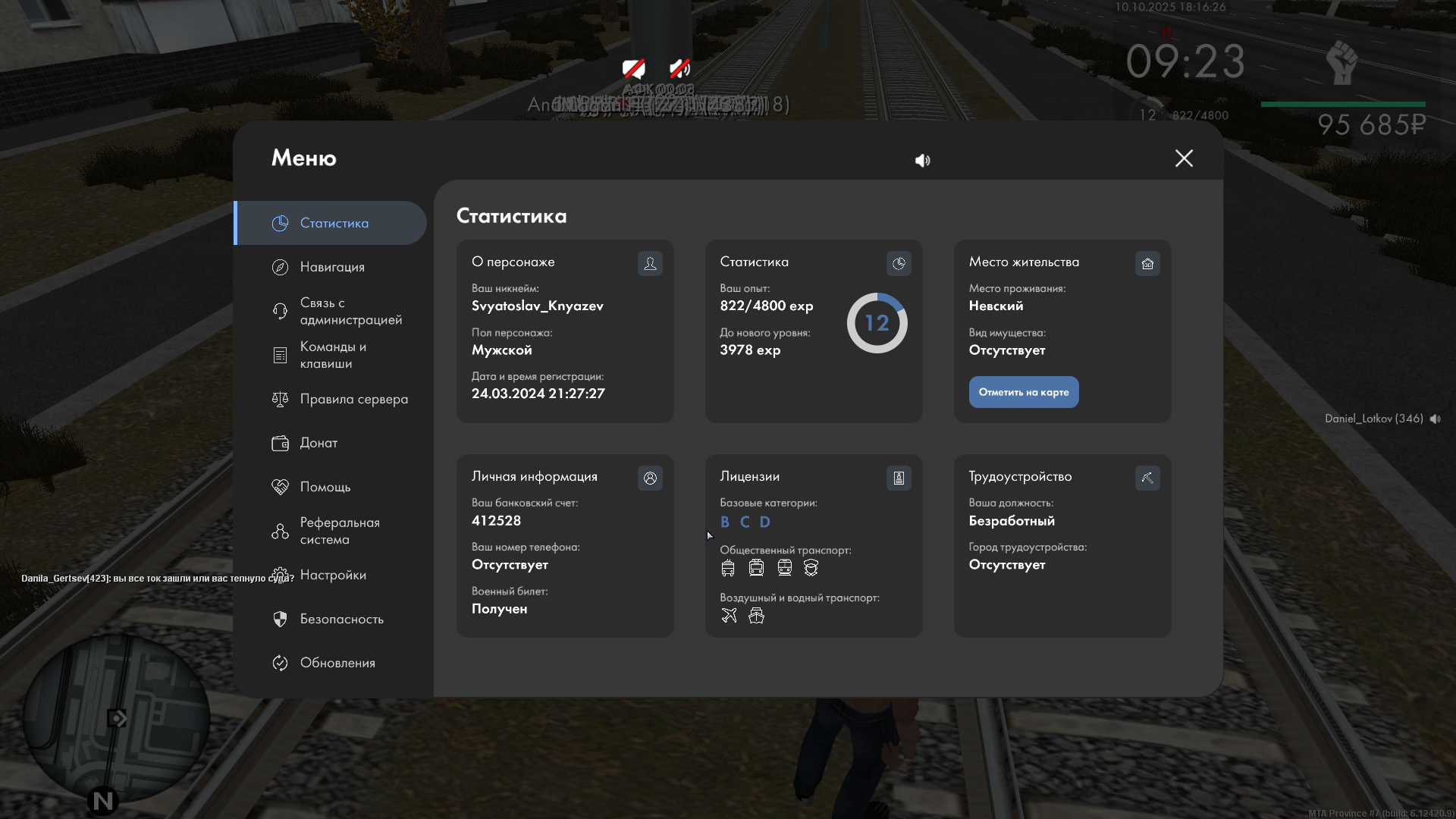Open the Настройки menu section
The image size is (1456, 819).
pos(332,575)
